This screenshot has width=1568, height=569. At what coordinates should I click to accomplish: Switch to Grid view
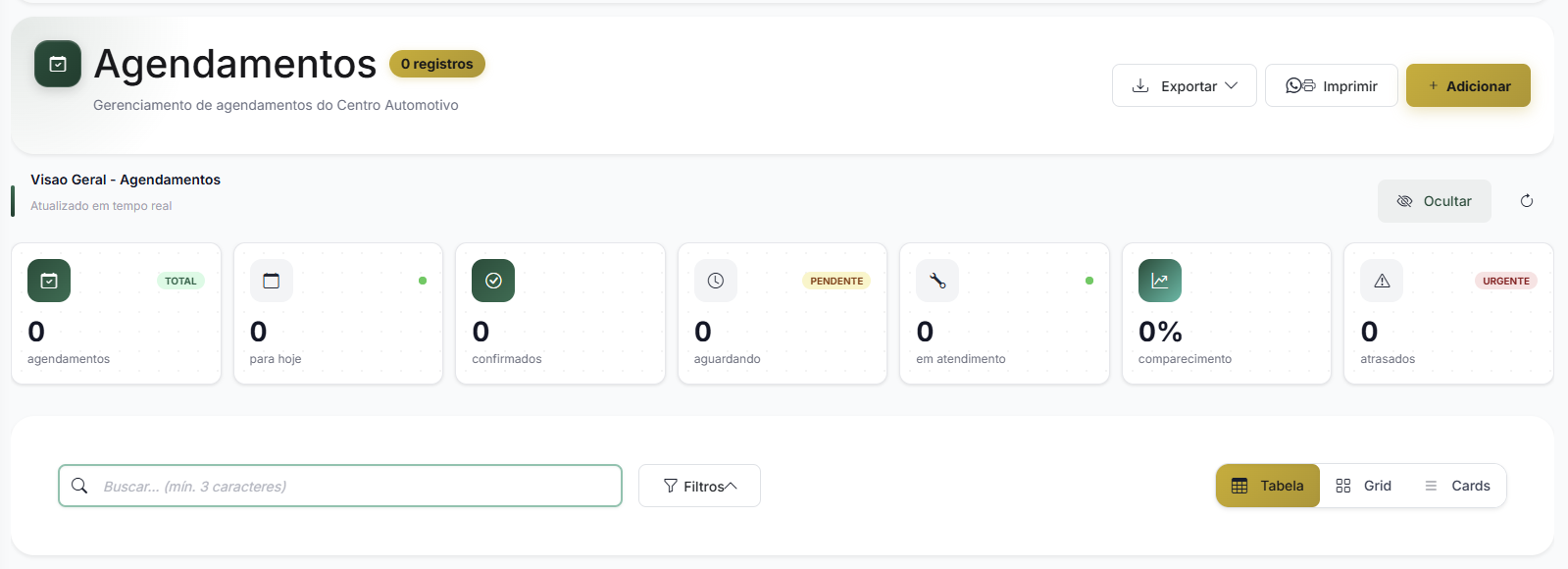(x=1363, y=486)
